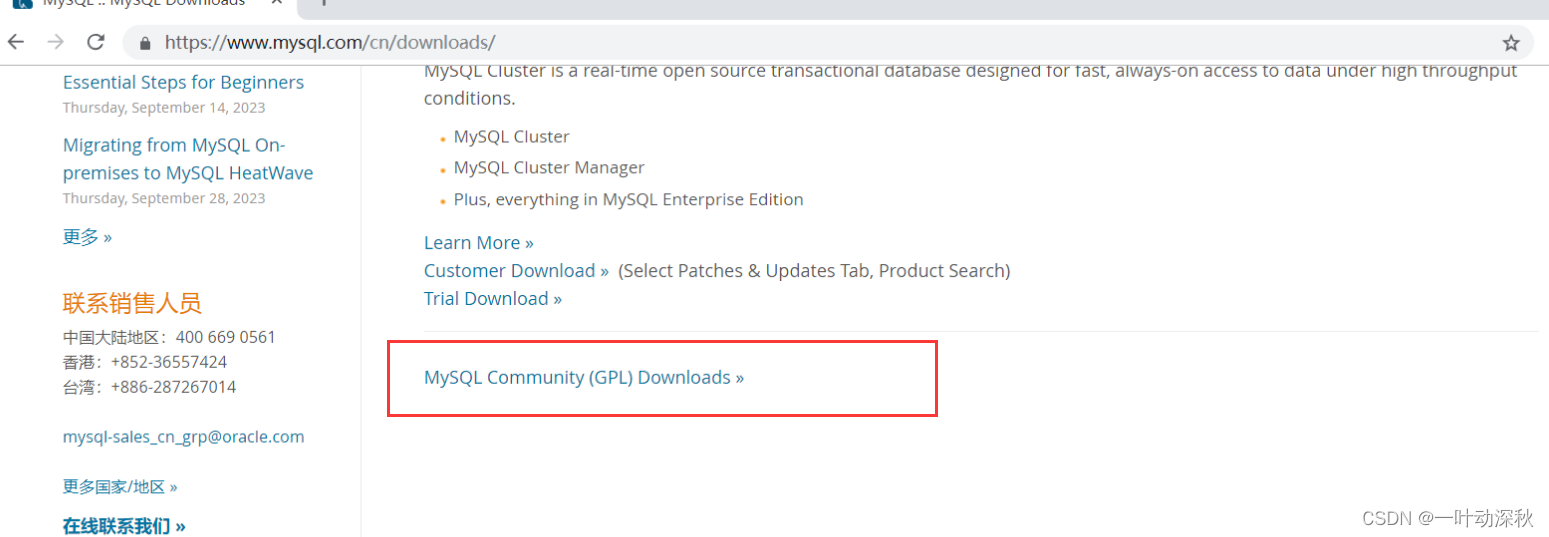Image resolution: width=1549 pixels, height=537 pixels.
Task: Click the browser back arrow
Action: coord(16,42)
